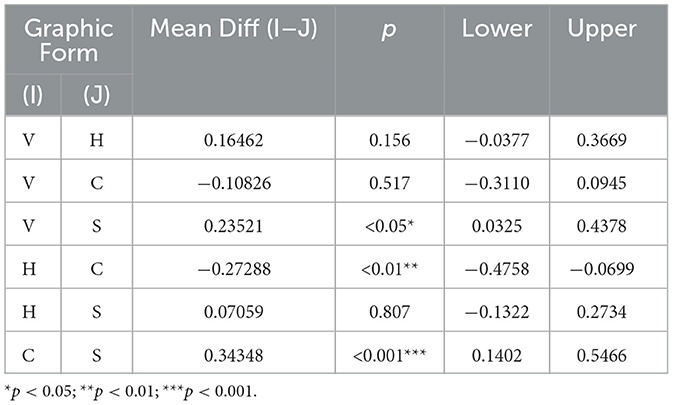Click the significance footnote below the table
This screenshot has height=405, width=673.
point(132,391)
